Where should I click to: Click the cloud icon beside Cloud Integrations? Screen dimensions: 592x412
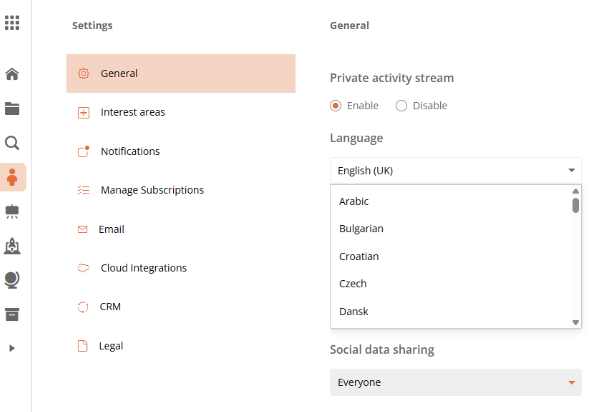click(x=83, y=268)
